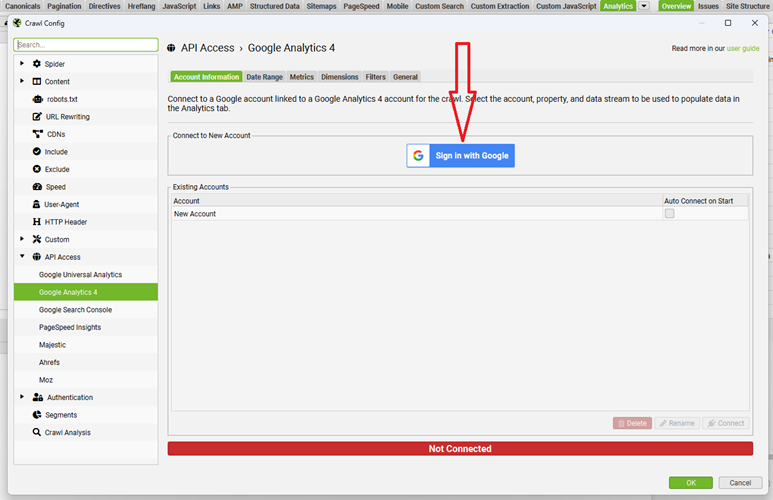This screenshot has height=500, width=773.
Task: Click the Include checkmark icon
Action: pyautogui.click(x=36, y=151)
